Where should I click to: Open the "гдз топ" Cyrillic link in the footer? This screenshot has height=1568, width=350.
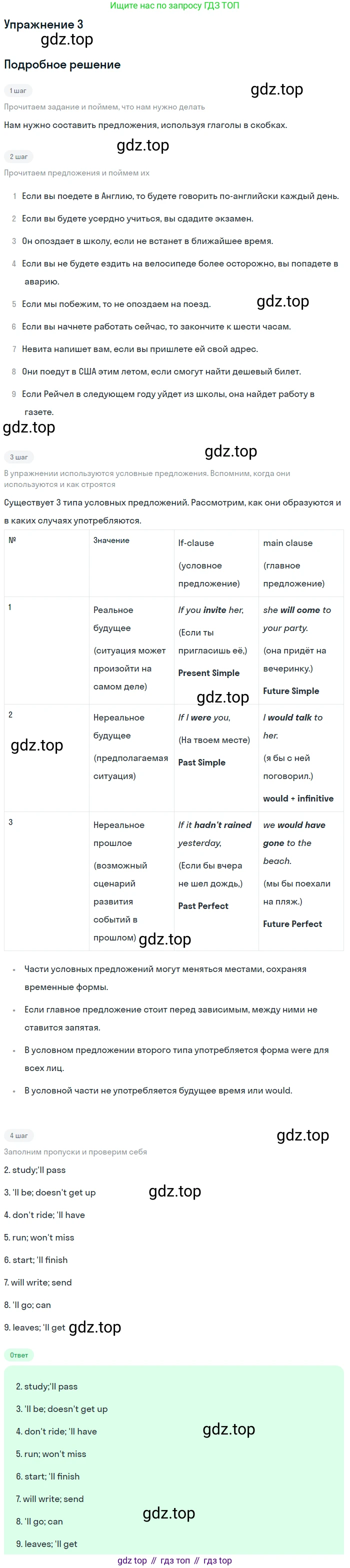(x=175, y=1560)
